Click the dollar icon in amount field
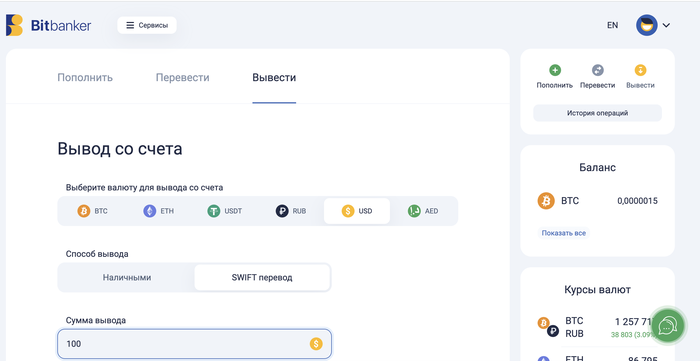 pyautogui.click(x=316, y=344)
